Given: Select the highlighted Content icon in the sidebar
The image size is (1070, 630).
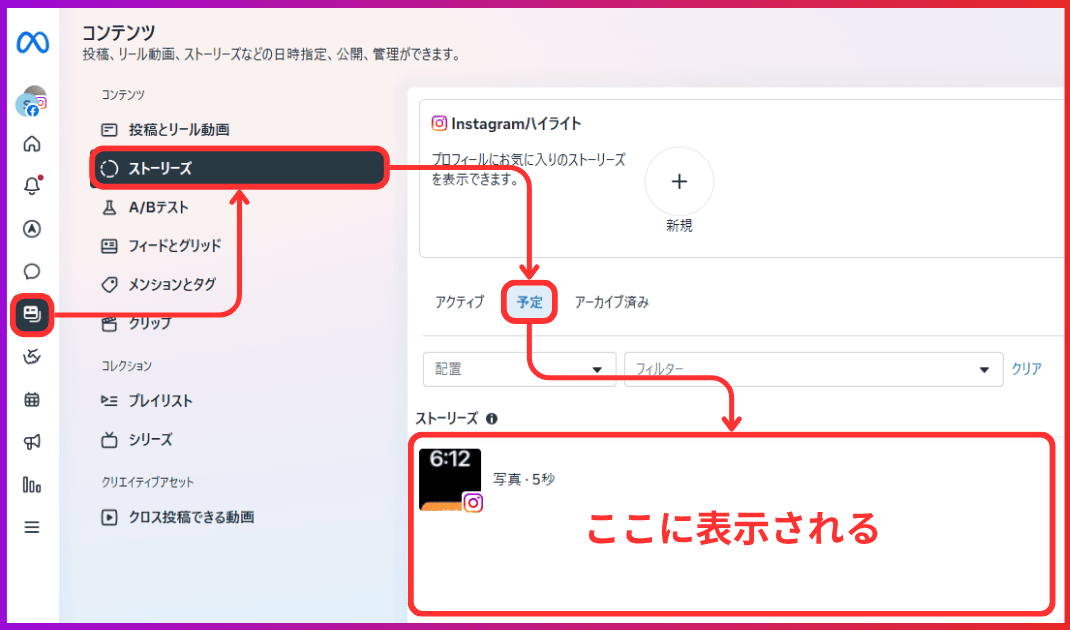Looking at the screenshot, I should 31,314.
